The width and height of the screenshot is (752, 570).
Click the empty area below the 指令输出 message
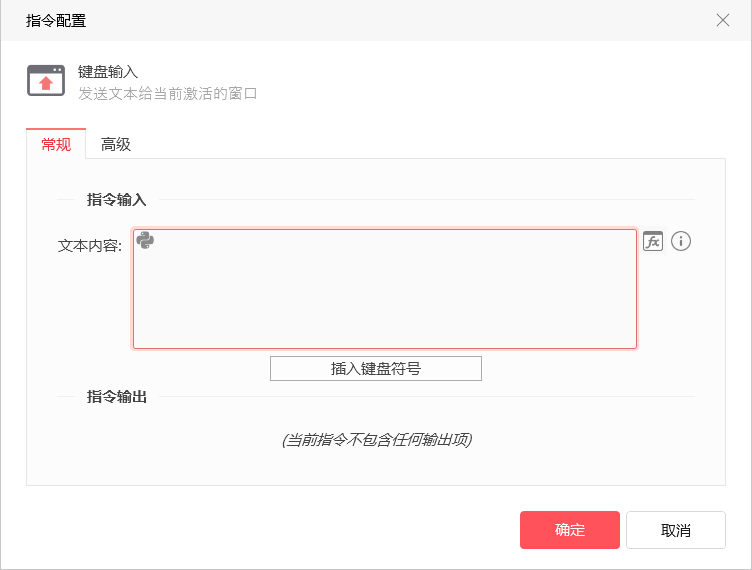(376, 467)
